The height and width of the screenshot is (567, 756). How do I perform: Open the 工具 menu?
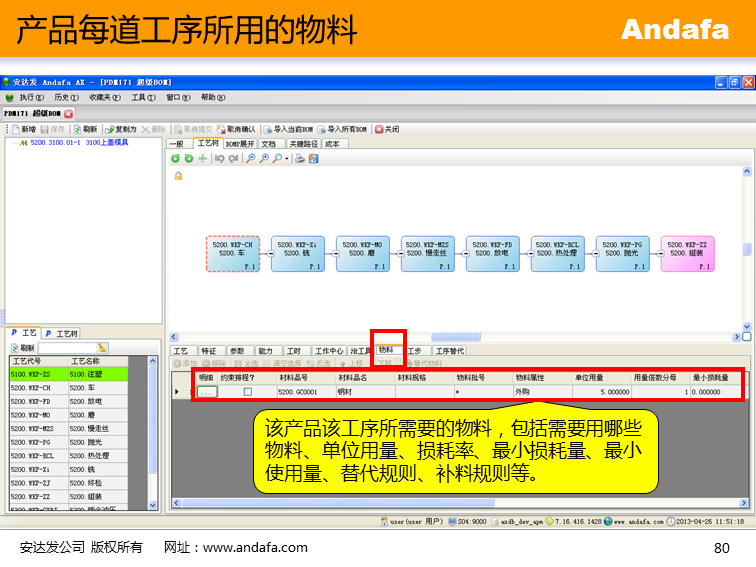point(143,97)
